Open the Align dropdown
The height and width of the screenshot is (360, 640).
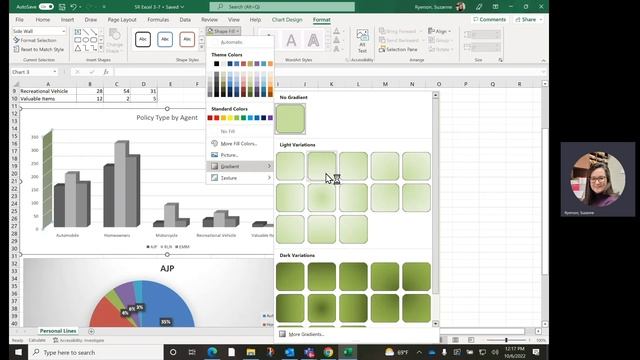[x=440, y=31]
